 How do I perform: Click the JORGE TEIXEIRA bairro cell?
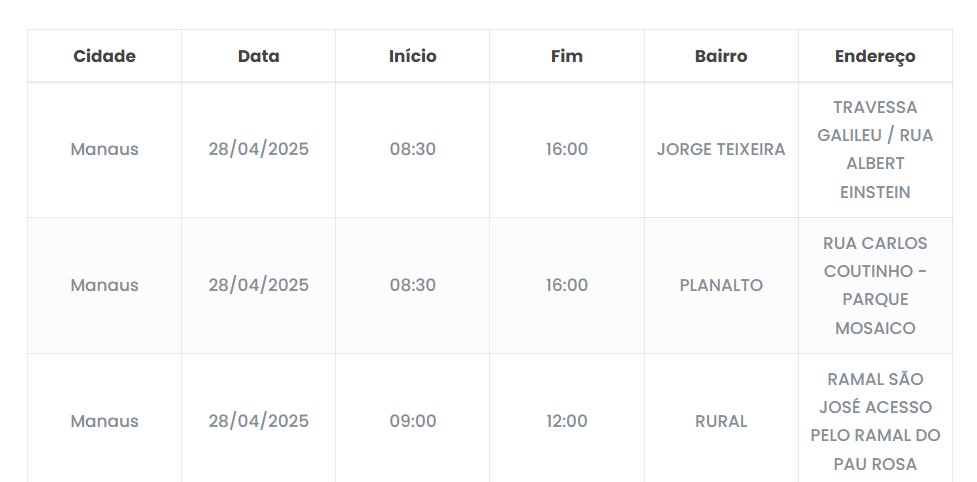point(720,149)
